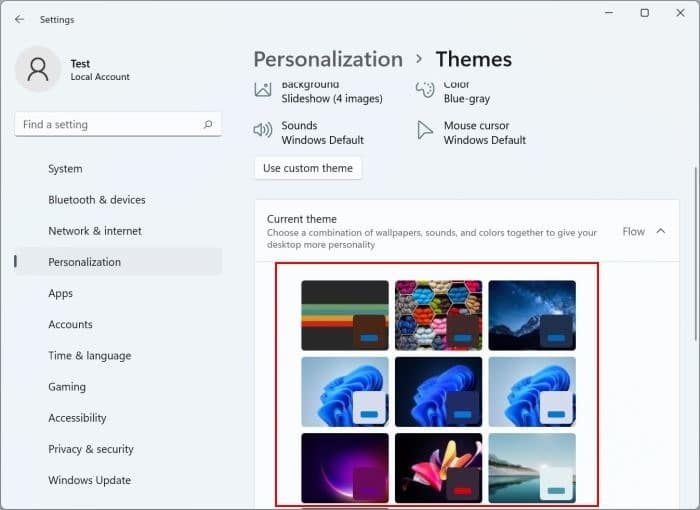The width and height of the screenshot is (700, 510).
Task: Click the Background picture icon
Action: point(263,89)
